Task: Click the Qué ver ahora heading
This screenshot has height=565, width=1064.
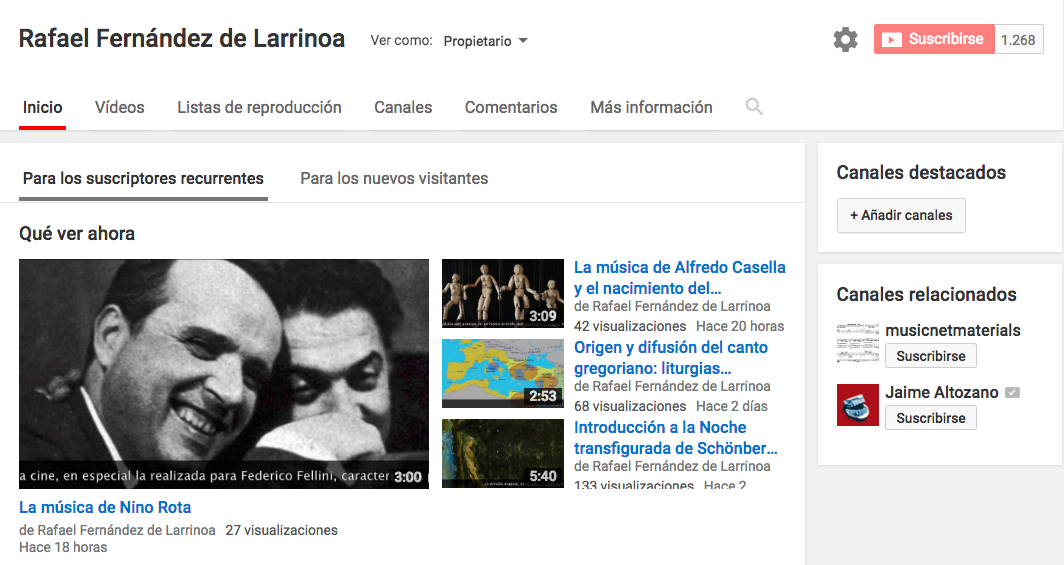Action: (77, 233)
